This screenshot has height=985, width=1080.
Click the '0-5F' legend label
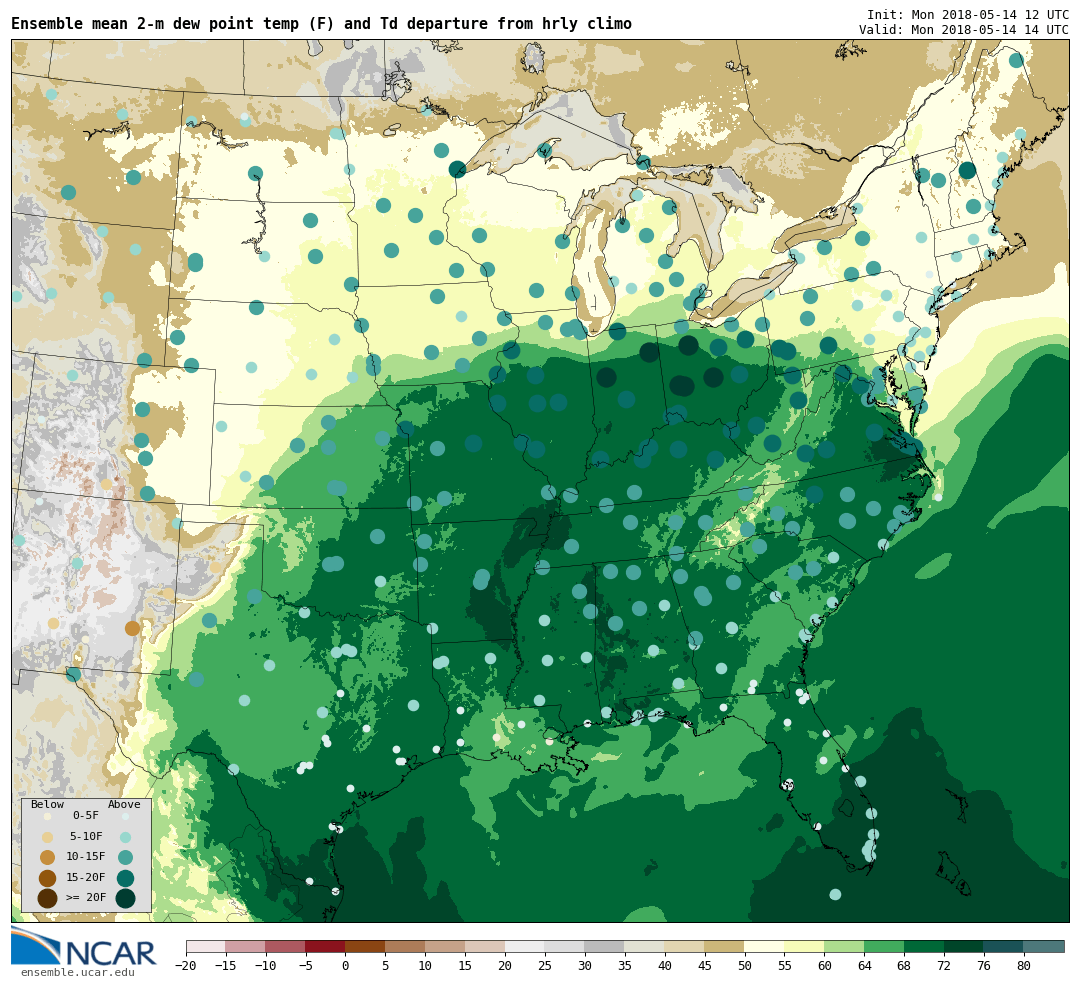pyautogui.click(x=86, y=816)
